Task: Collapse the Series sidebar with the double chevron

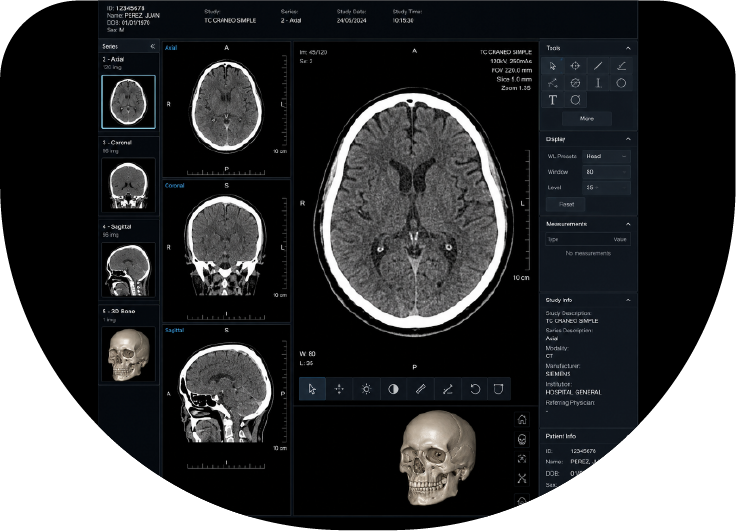Action: [153, 46]
